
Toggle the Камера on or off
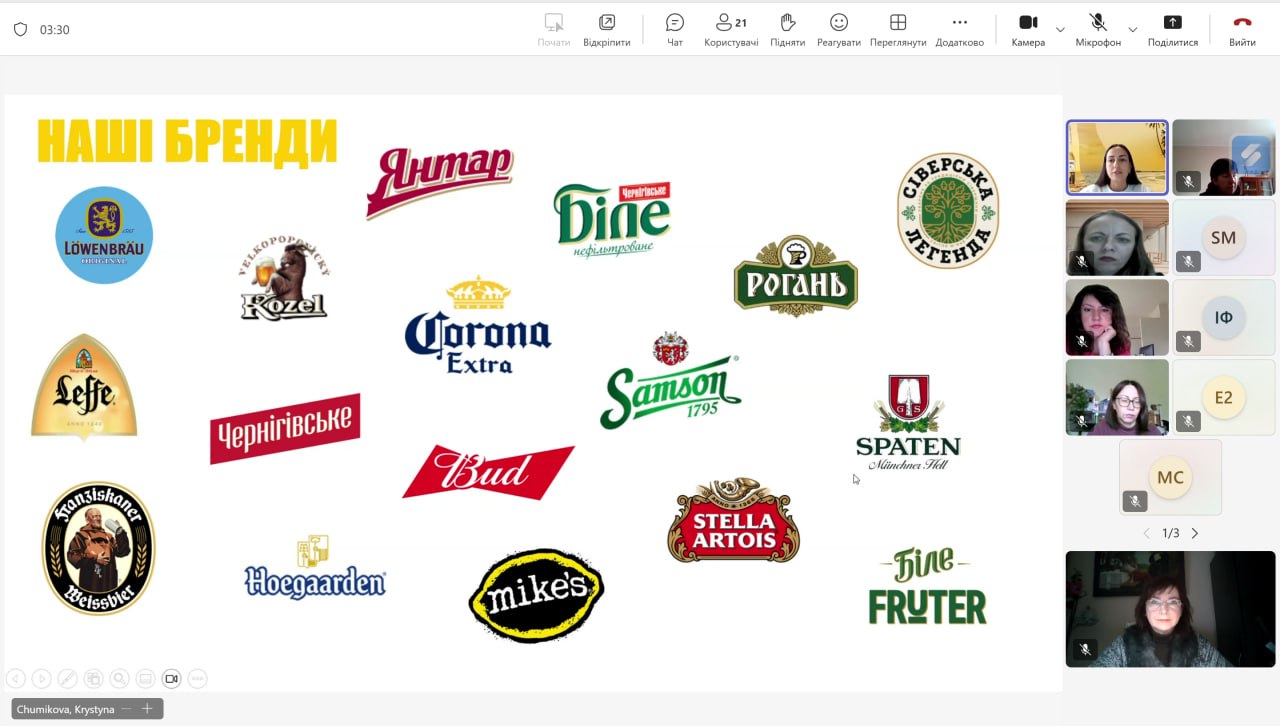[x=1028, y=29]
